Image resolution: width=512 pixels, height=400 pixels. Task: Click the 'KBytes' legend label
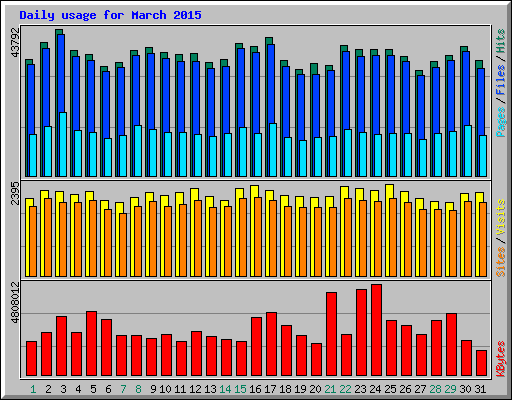pyautogui.click(x=500, y=359)
